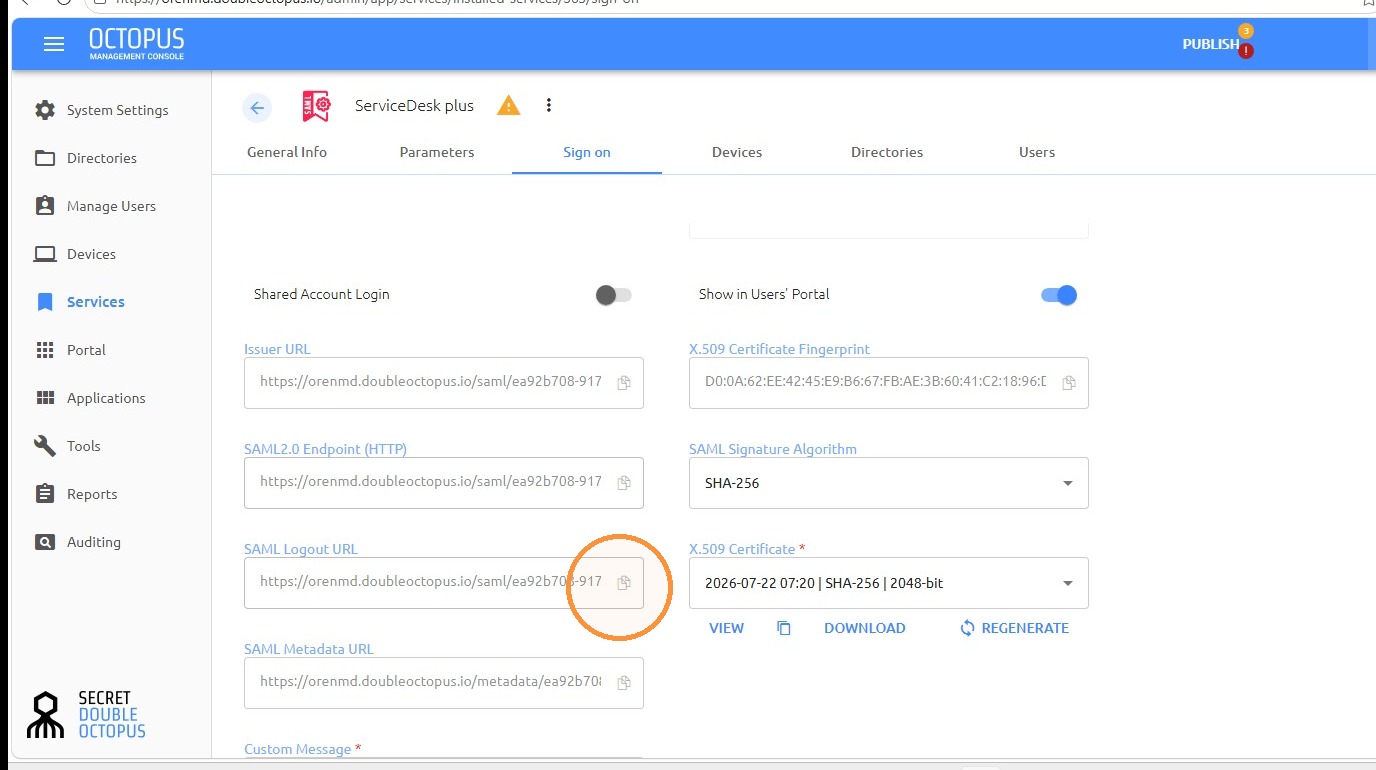
Task: Click the X.509 Certificate Fingerprint field
Action: pyautogui.click(x=888, y=383)
